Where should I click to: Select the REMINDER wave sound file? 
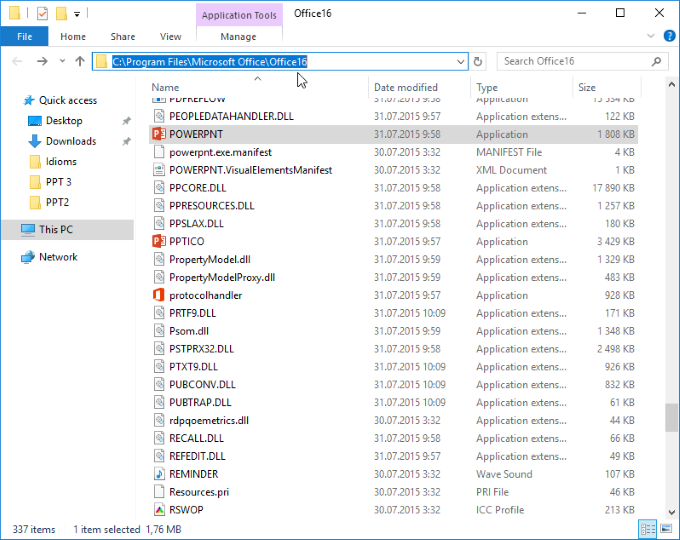click(193, 474)
